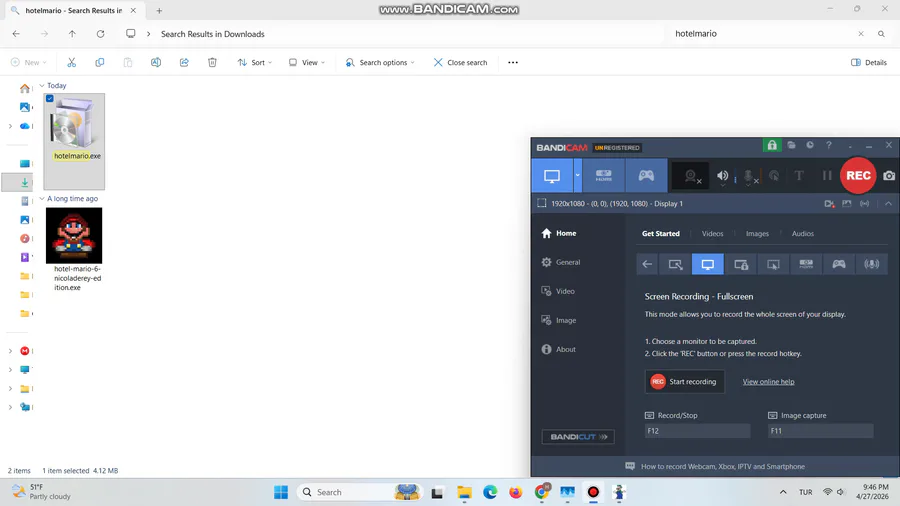Choose around-mouse recording mode with lock icon
This screenshot has height=506, width=900.
tap(741, 264)
